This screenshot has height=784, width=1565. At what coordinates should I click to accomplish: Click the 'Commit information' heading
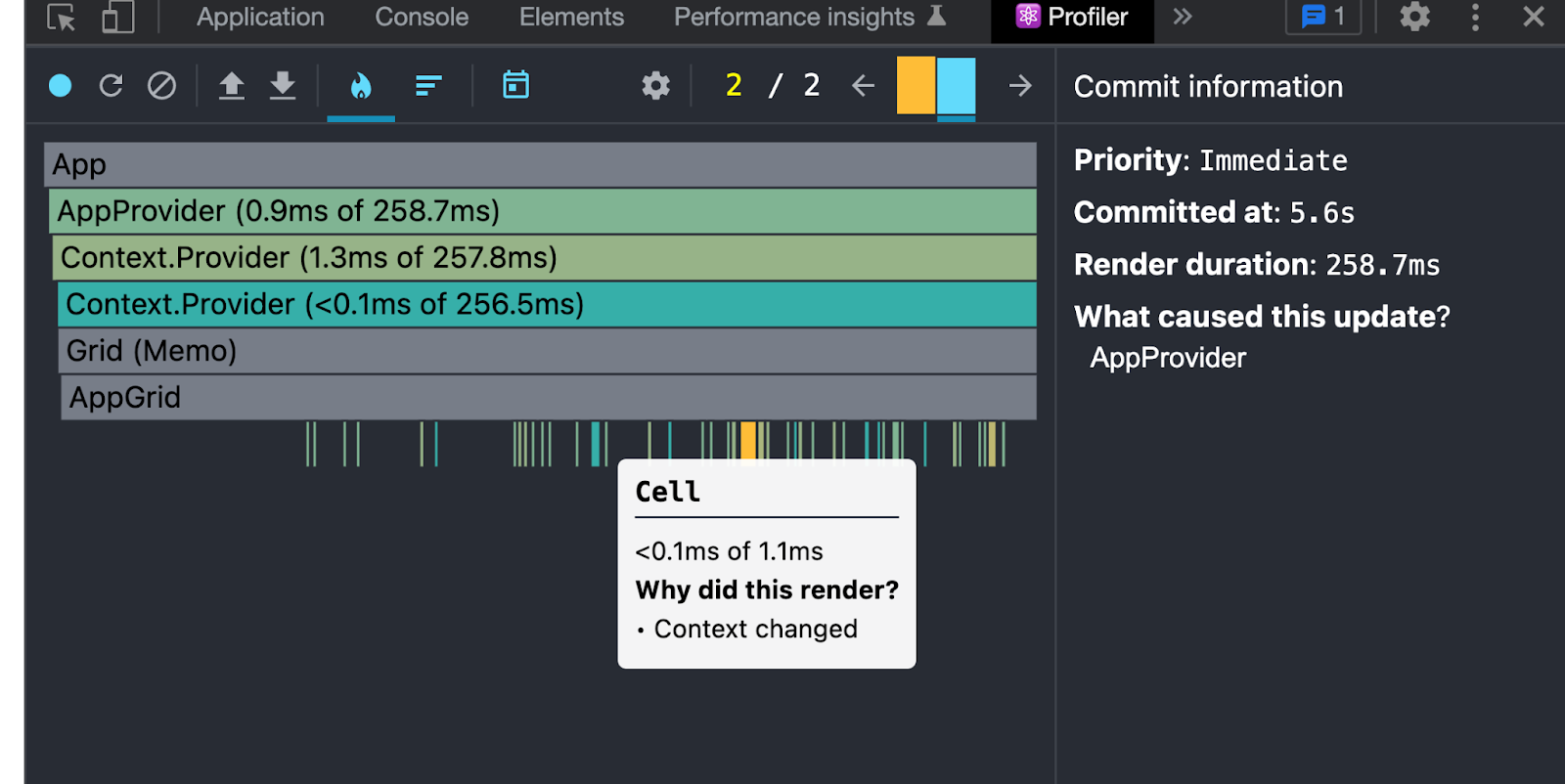click(x=1208, y=86)
